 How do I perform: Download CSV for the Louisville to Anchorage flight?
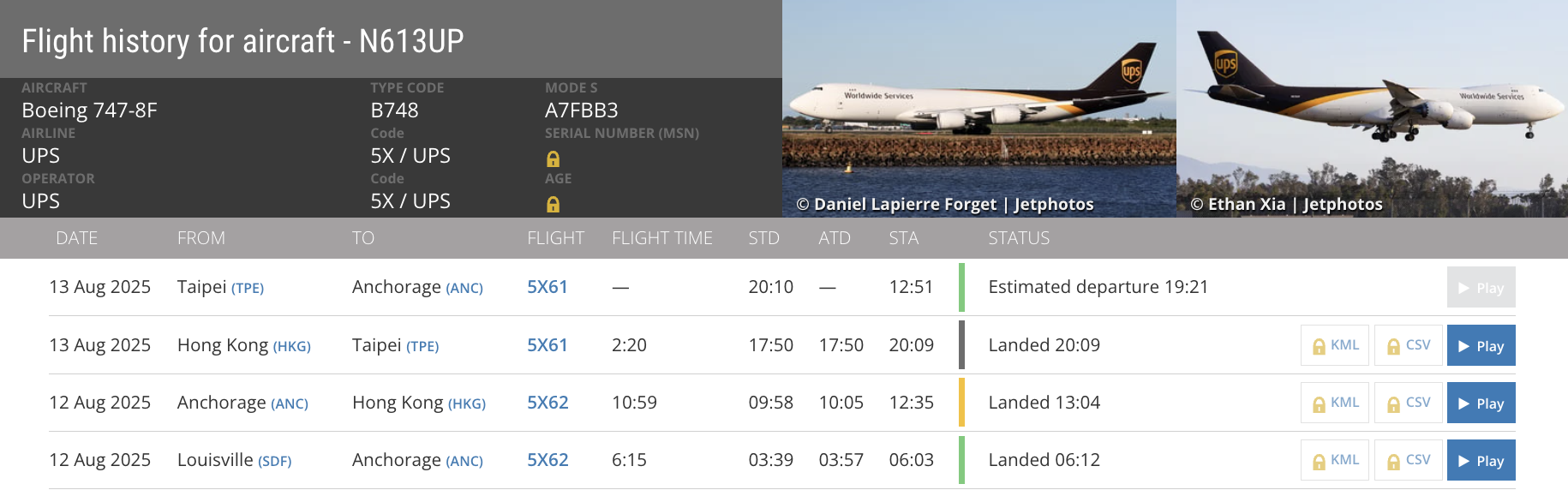[1409, 460]
